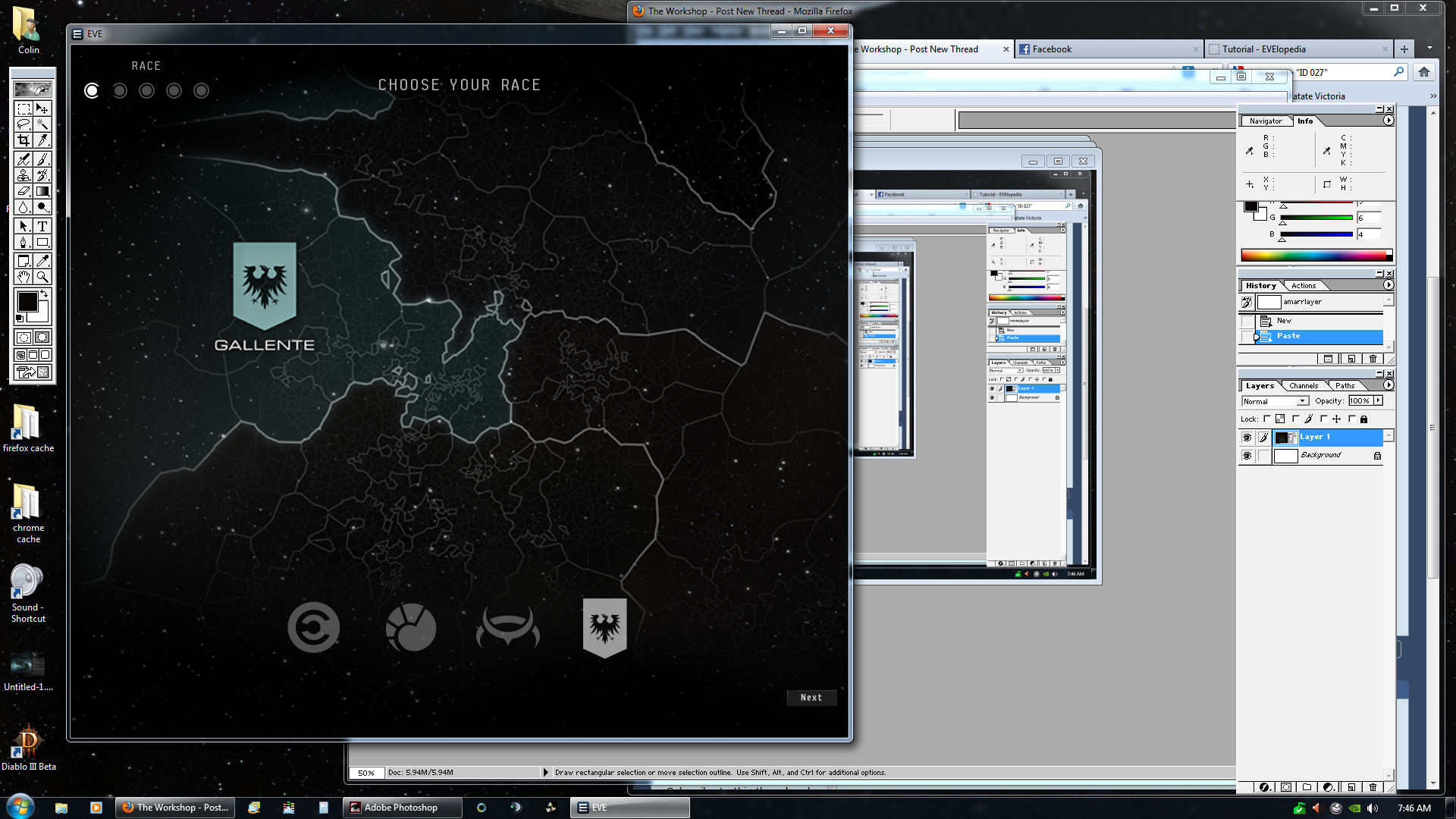Toggle visibility of the Background layer
The width and height of the screenshot is (1456, 819).
[x=1247, y=456]
